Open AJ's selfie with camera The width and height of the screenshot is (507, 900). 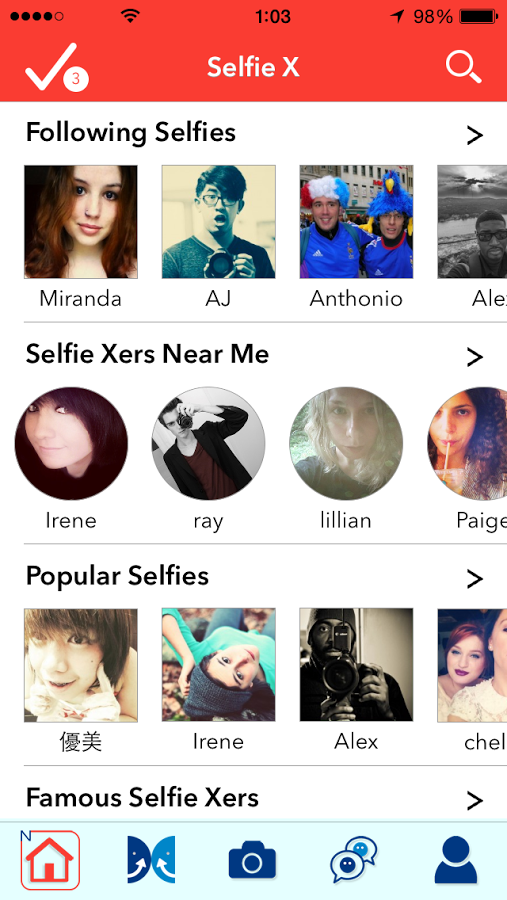[218, 222]
